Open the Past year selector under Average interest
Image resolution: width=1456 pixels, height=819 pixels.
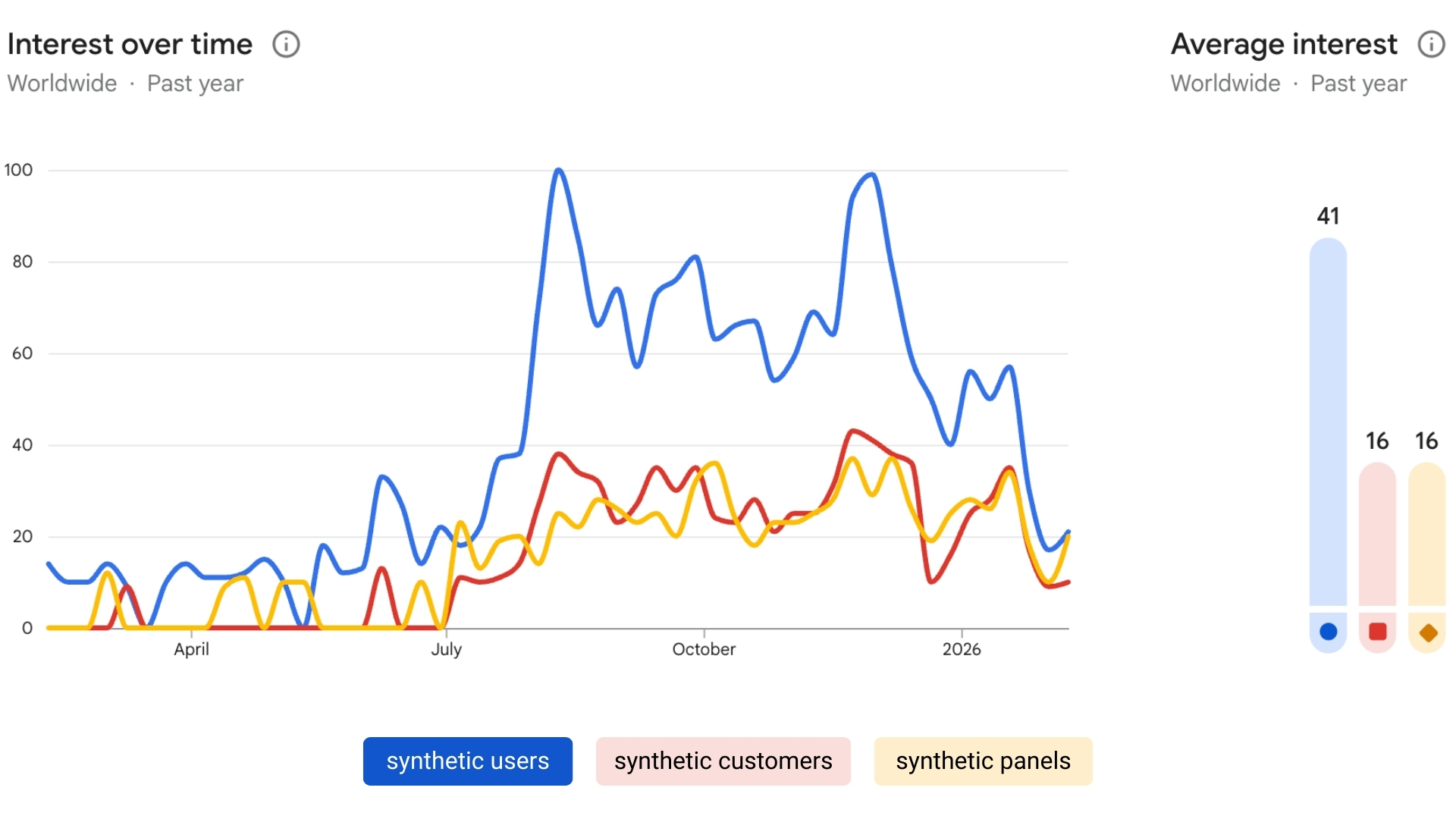[1358, 83]
